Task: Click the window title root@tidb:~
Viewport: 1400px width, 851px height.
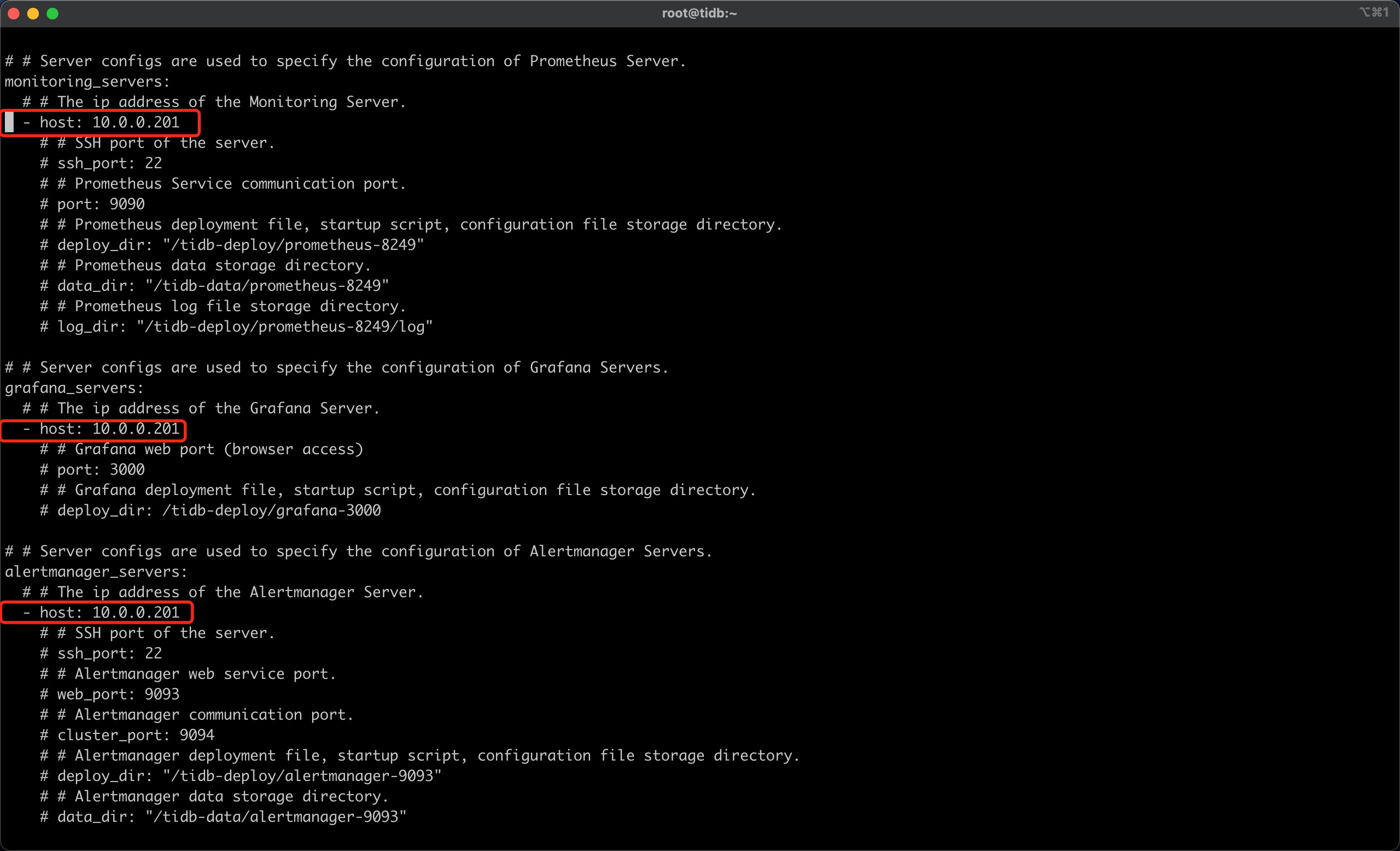Action: 700,13
